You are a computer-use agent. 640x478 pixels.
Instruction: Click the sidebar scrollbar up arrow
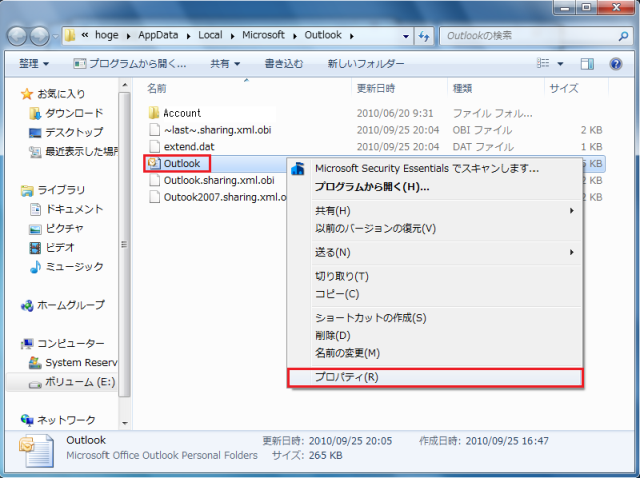click(125, 85)
